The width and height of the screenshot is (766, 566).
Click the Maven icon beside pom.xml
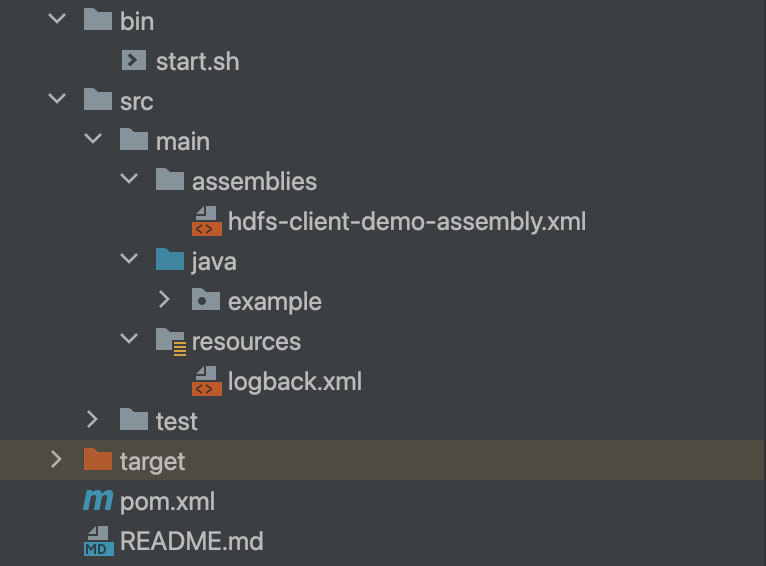click(98, 501)
